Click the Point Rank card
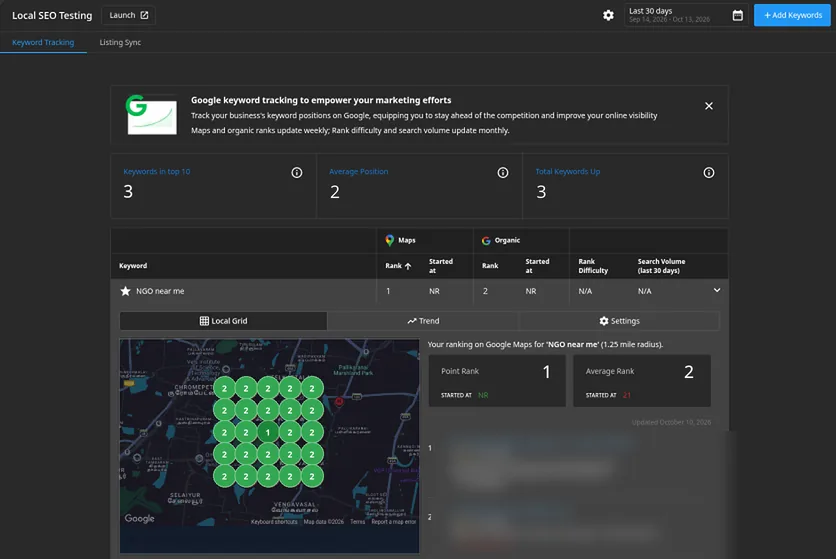 [x=497, y=381]
